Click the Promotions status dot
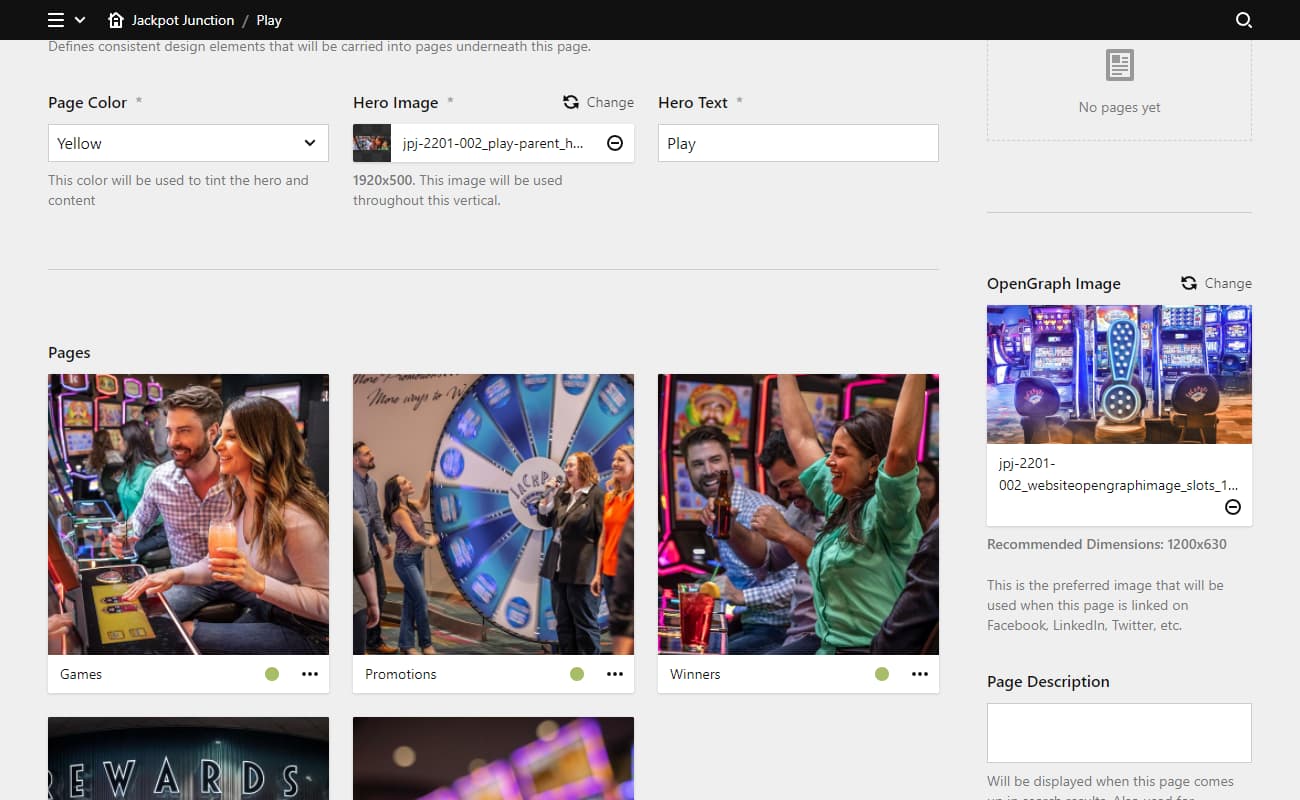1300x800 pixels. 577,674
